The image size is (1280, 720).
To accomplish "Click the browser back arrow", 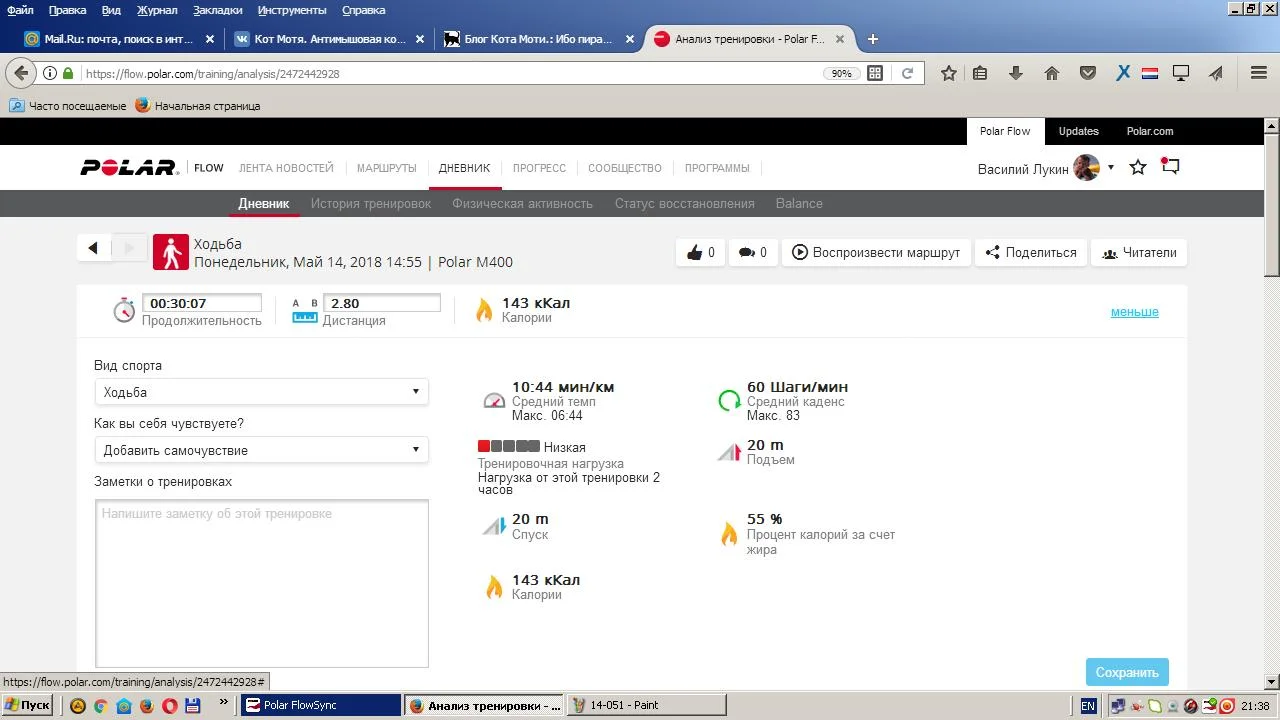I will coord(22,73).
